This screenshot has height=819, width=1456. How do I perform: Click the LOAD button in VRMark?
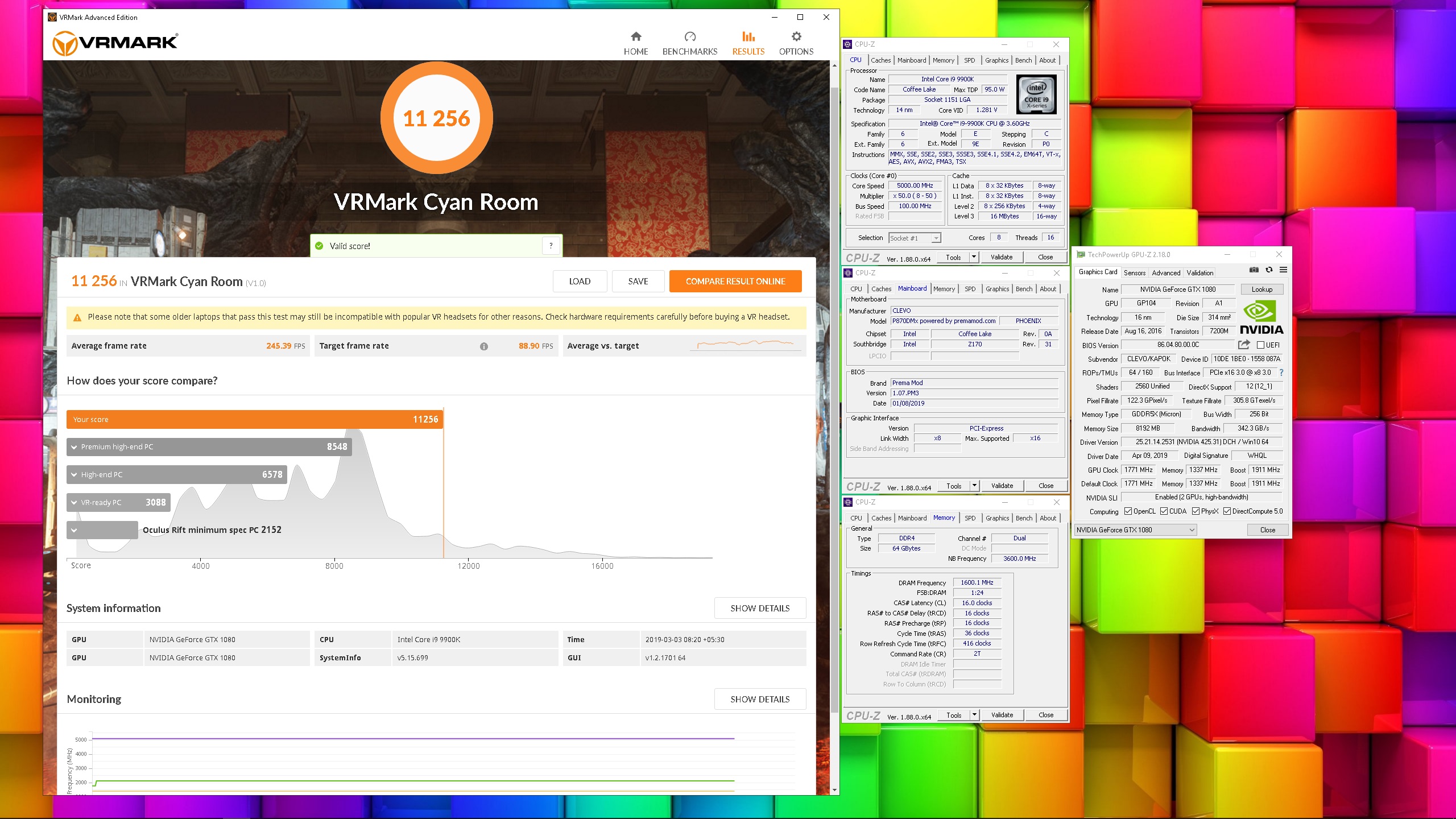580,282
